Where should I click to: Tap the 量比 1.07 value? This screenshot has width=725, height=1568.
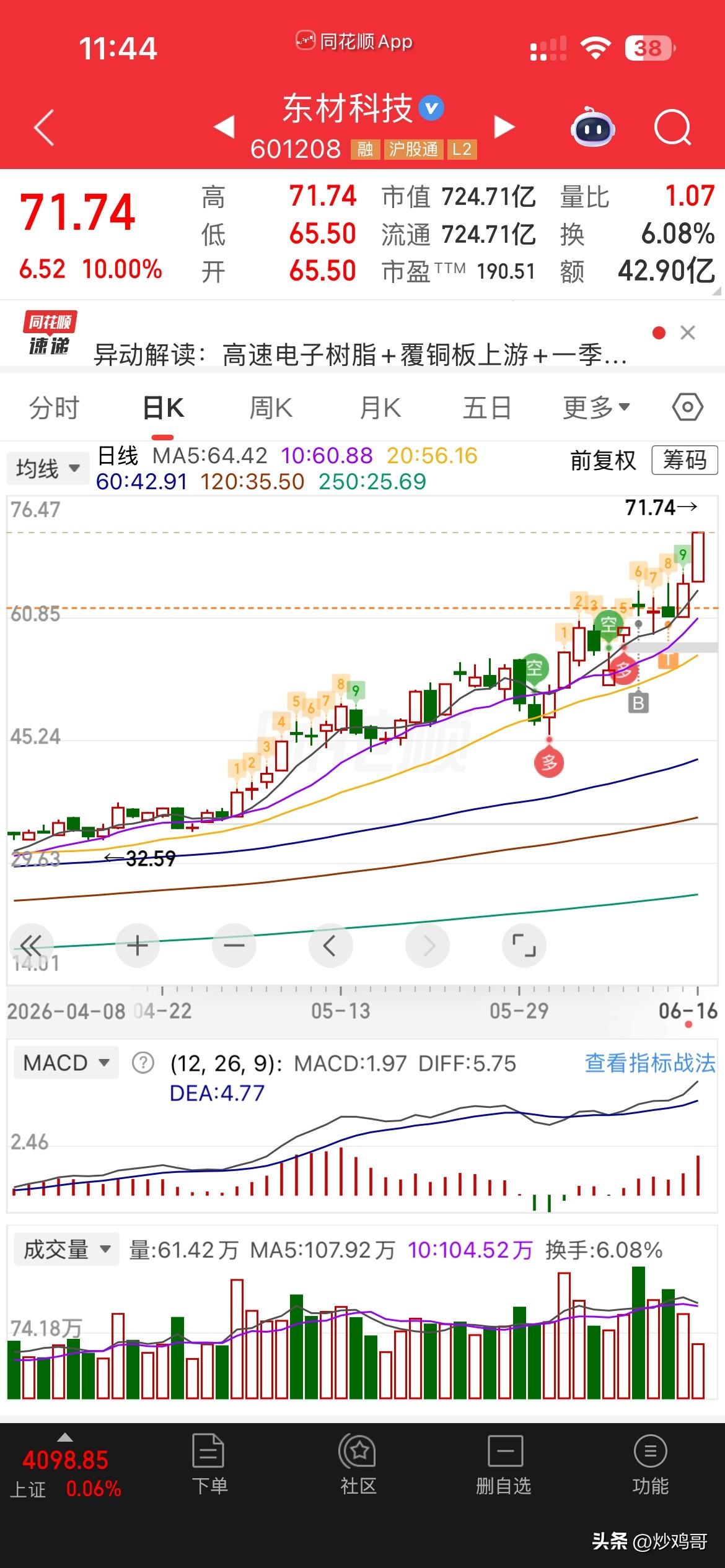[x=690, y=196]
